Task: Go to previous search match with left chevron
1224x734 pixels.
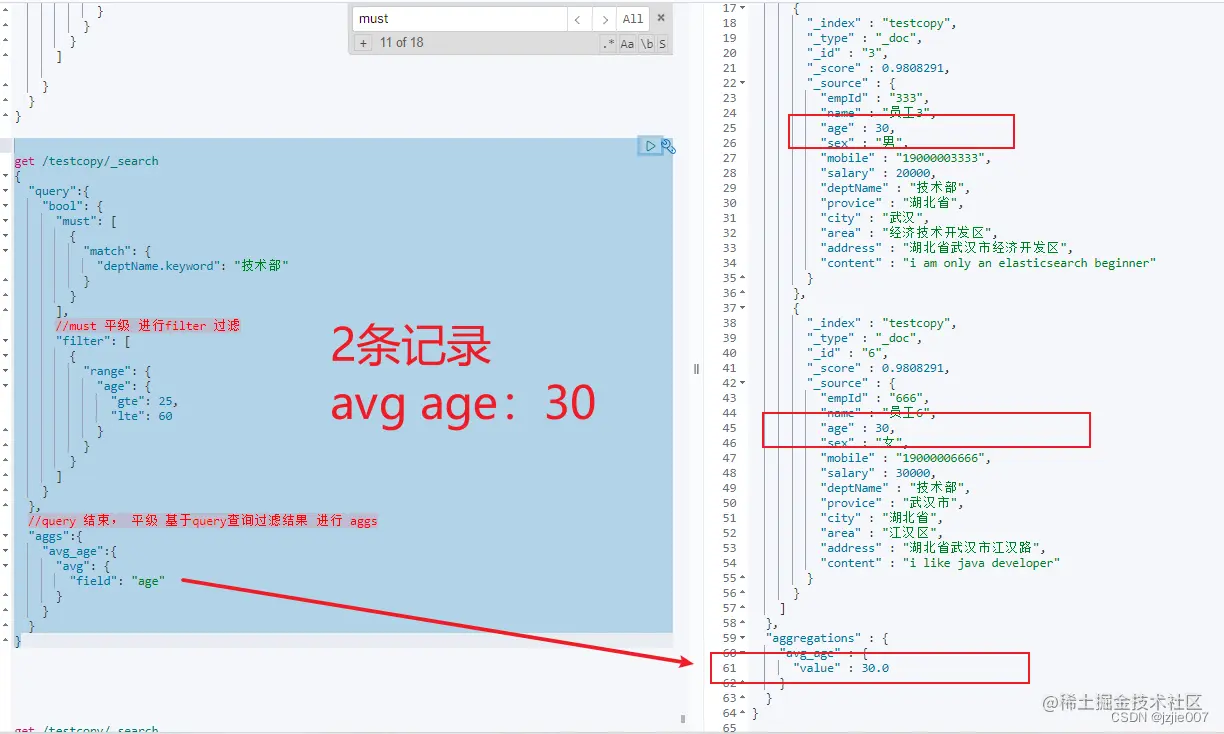Action: 578,18
